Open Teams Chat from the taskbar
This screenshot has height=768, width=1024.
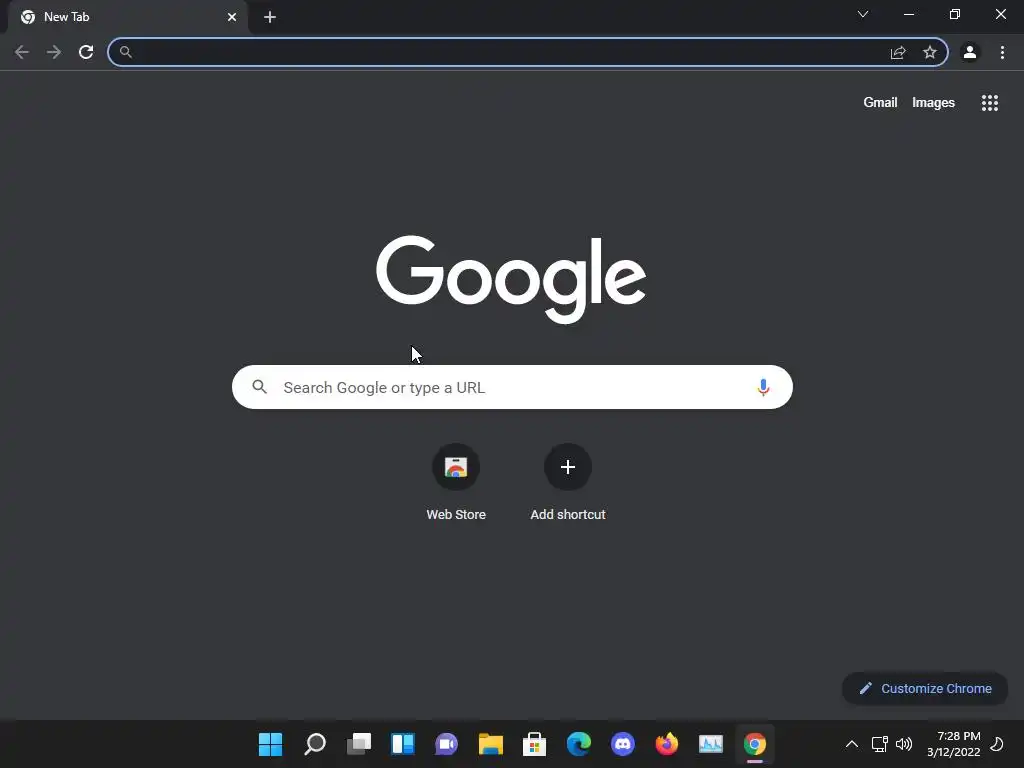447,744
